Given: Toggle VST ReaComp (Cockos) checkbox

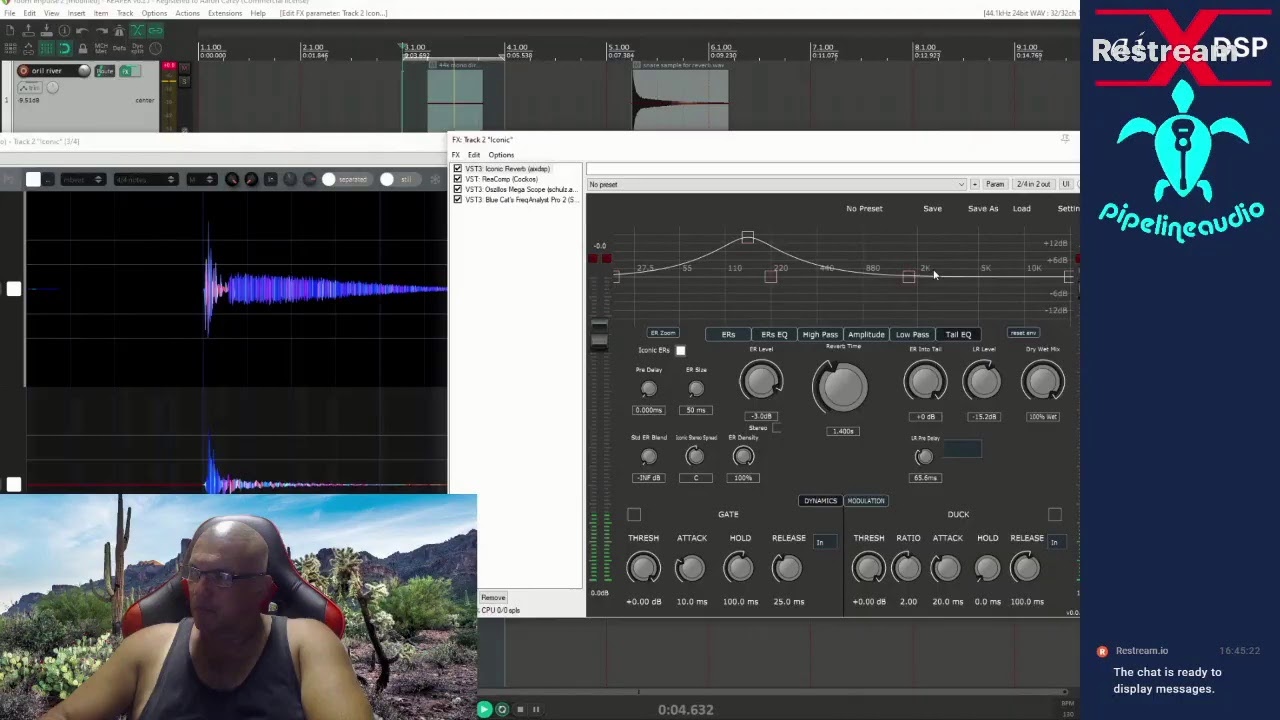Looking at the screenshot, I should pos(458,179).
